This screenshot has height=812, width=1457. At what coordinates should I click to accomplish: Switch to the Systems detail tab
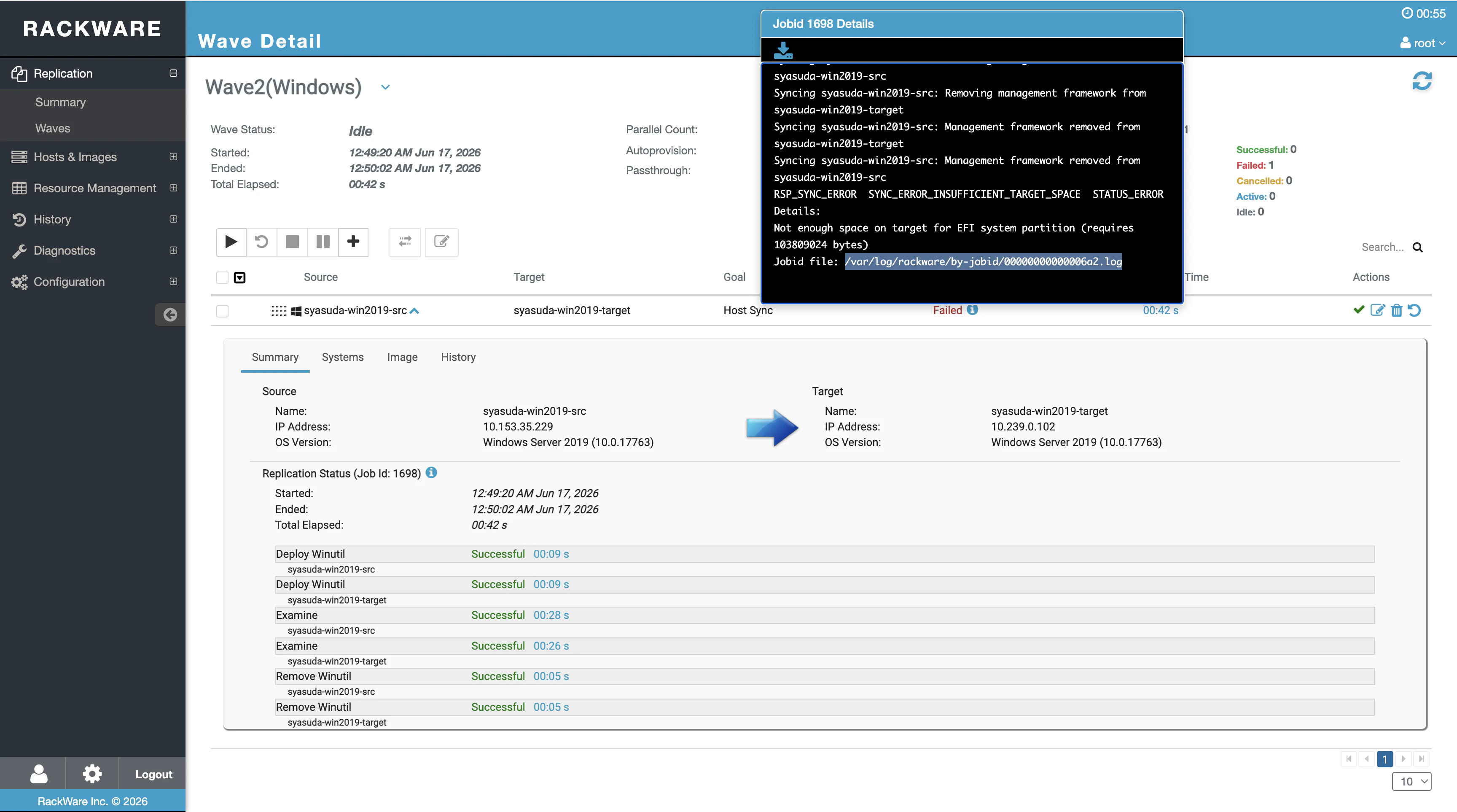point(343,358)
